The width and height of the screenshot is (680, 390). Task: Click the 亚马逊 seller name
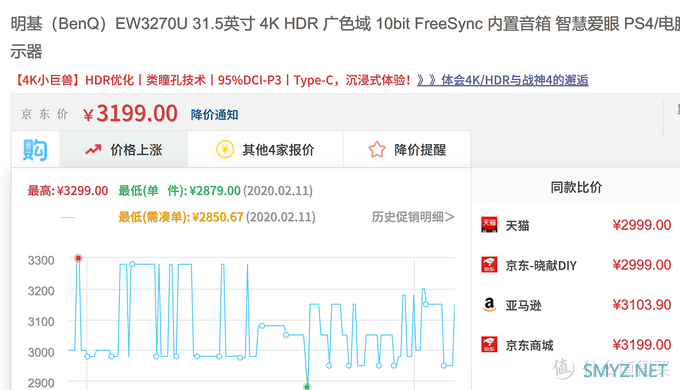523,305
